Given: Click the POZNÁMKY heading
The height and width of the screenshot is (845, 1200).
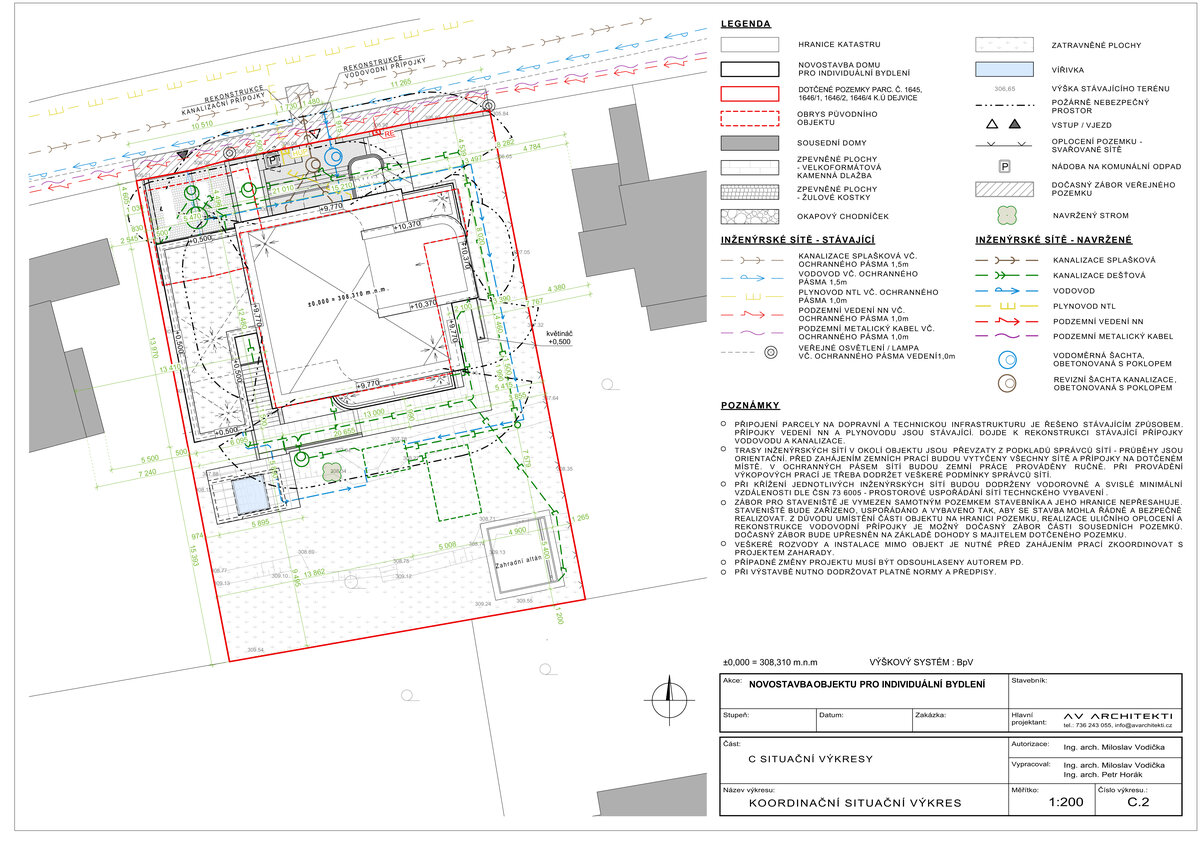Looking at the screenshot, I should tap(749, 407).
